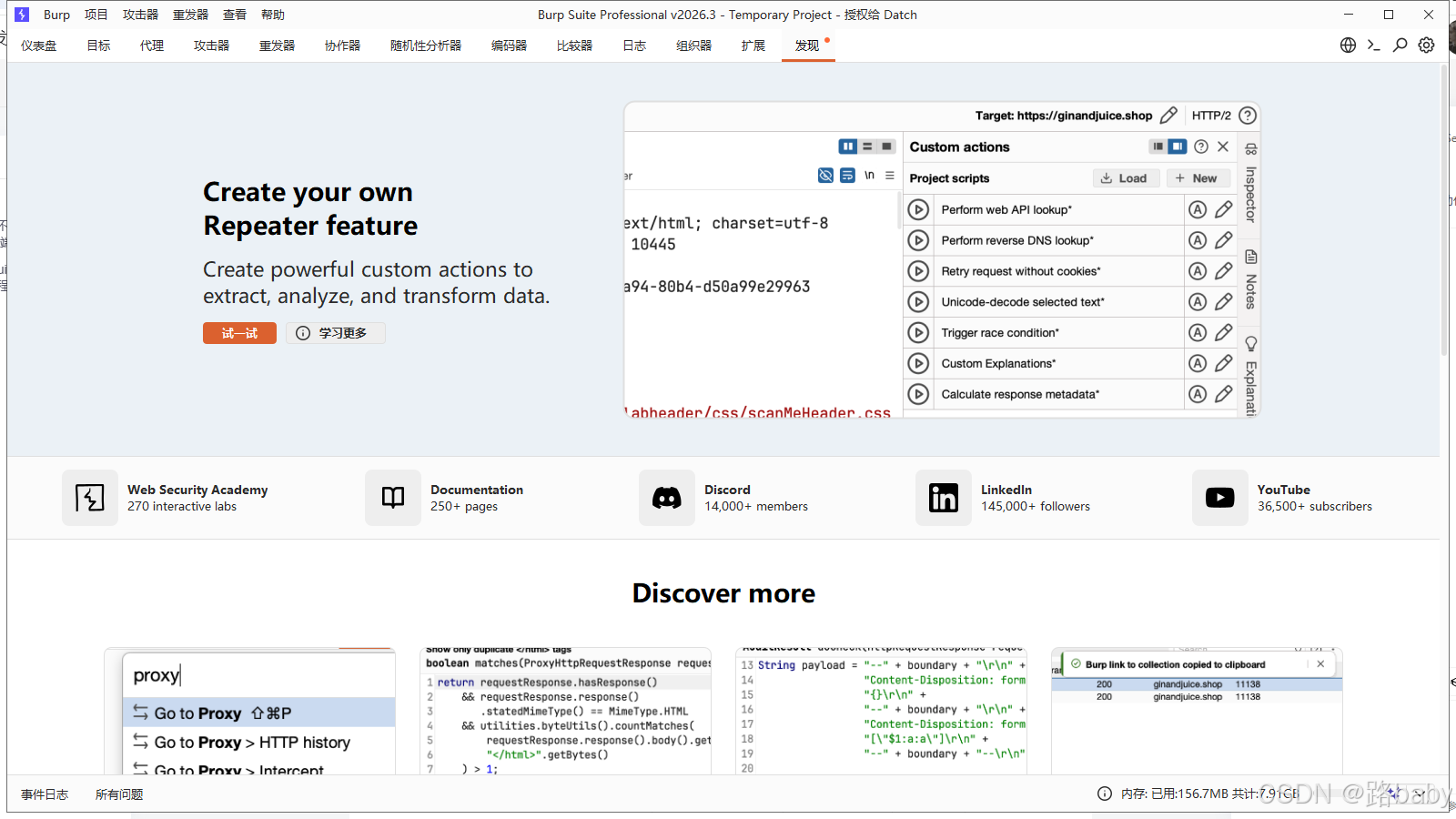The height and width of the screenshot is (819, 1456).
Task: Open the settings gear icon
Action: click(x=1426, y=45)
